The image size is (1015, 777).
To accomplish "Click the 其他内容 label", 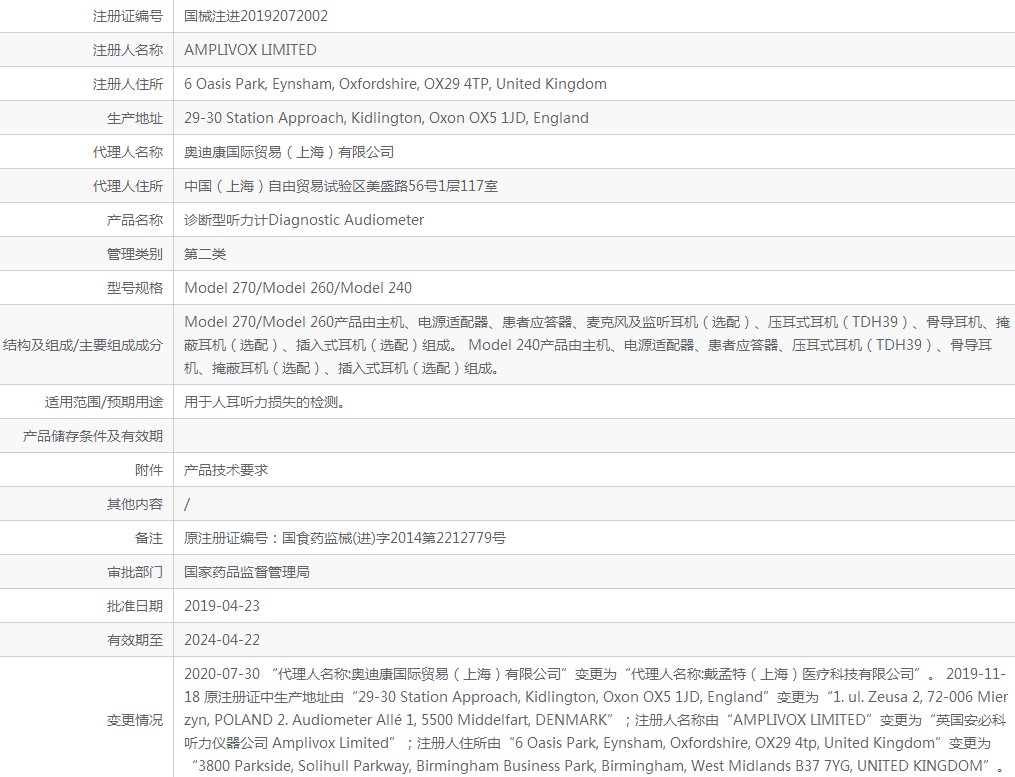I will pyautogui.click(x=135, y=504).
